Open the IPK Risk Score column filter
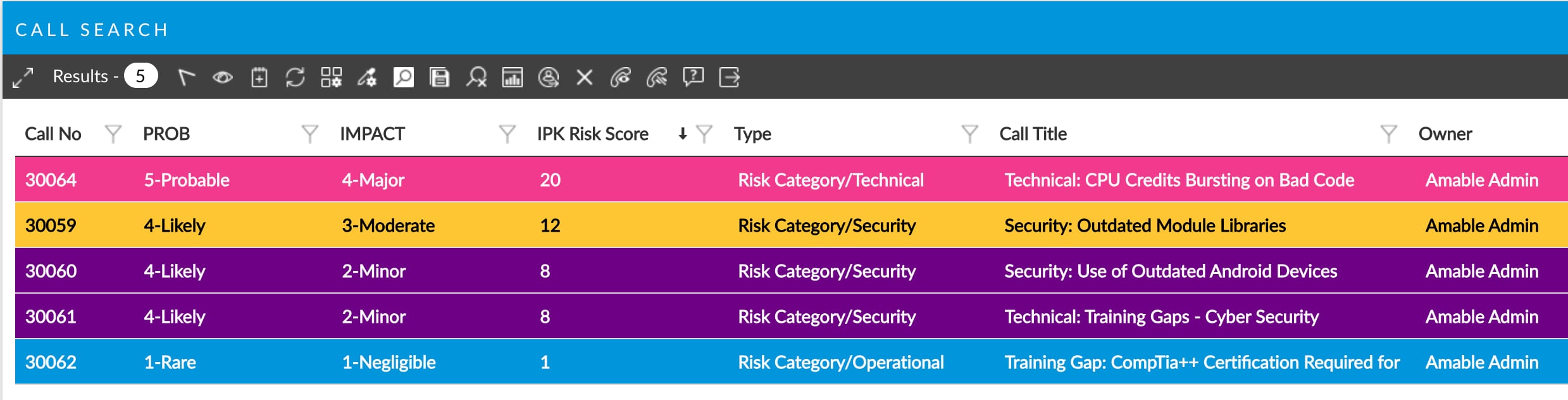The image size is (1568, 400). coord(704,134)
